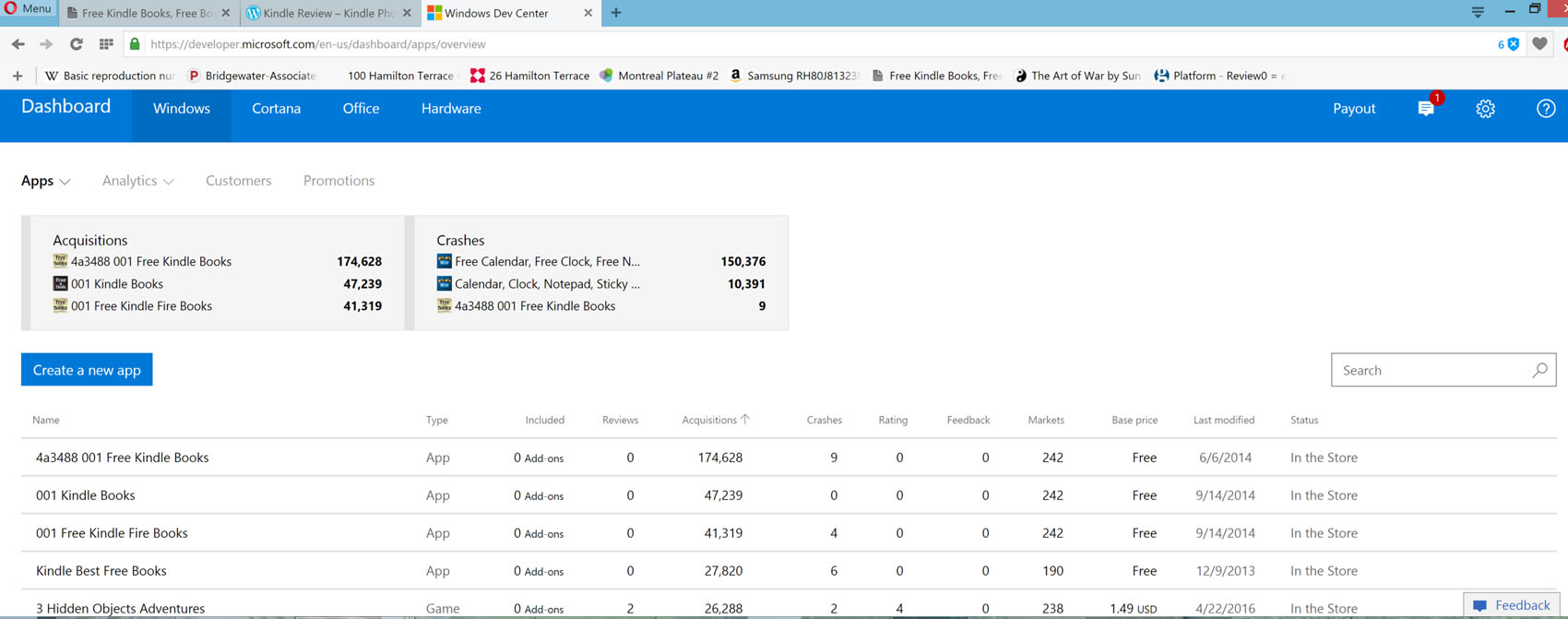Image resolution: width=1568 pixels, height=619 pixels.
Task: Open Bridgewater-Associates bookmark
Action: 252,76
